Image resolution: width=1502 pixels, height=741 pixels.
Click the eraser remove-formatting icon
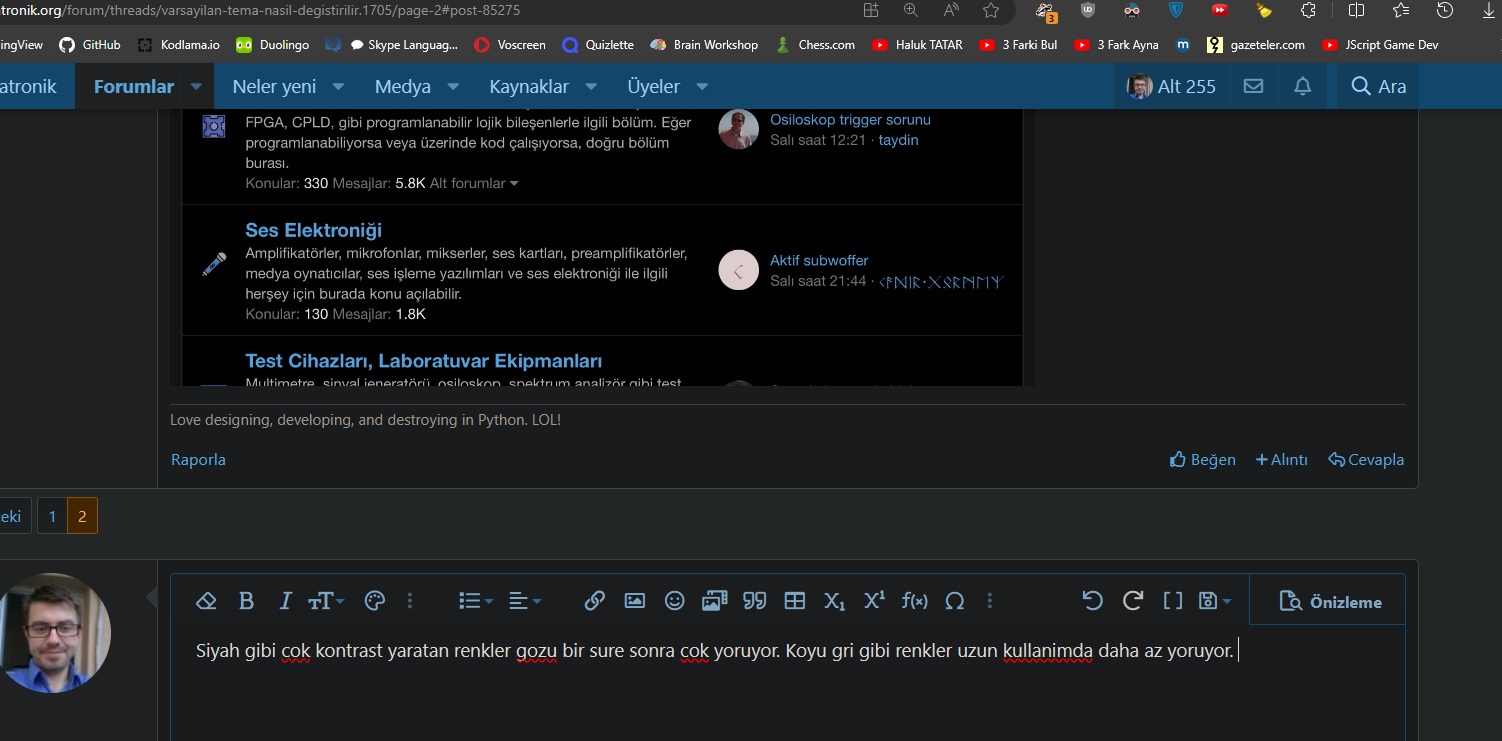[x=206, y=601]
